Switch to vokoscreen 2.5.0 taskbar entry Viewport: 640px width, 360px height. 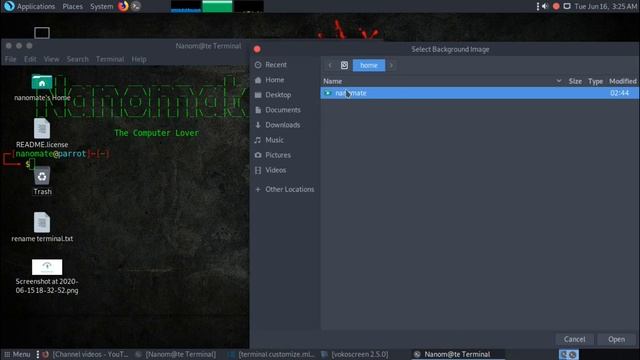pyautogui.click(x=355, y=354)
